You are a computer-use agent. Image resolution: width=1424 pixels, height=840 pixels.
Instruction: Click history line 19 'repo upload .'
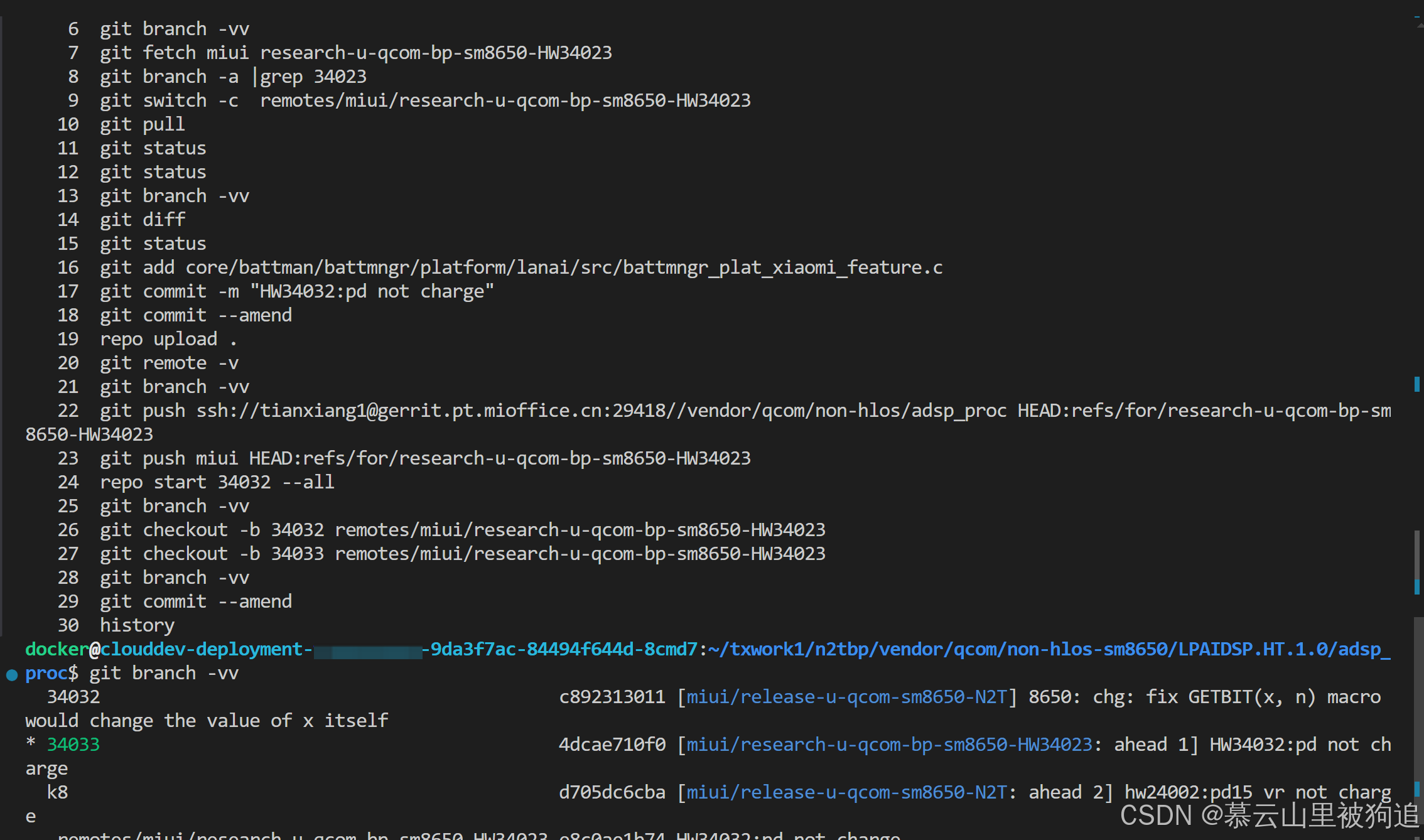(168, 339)
